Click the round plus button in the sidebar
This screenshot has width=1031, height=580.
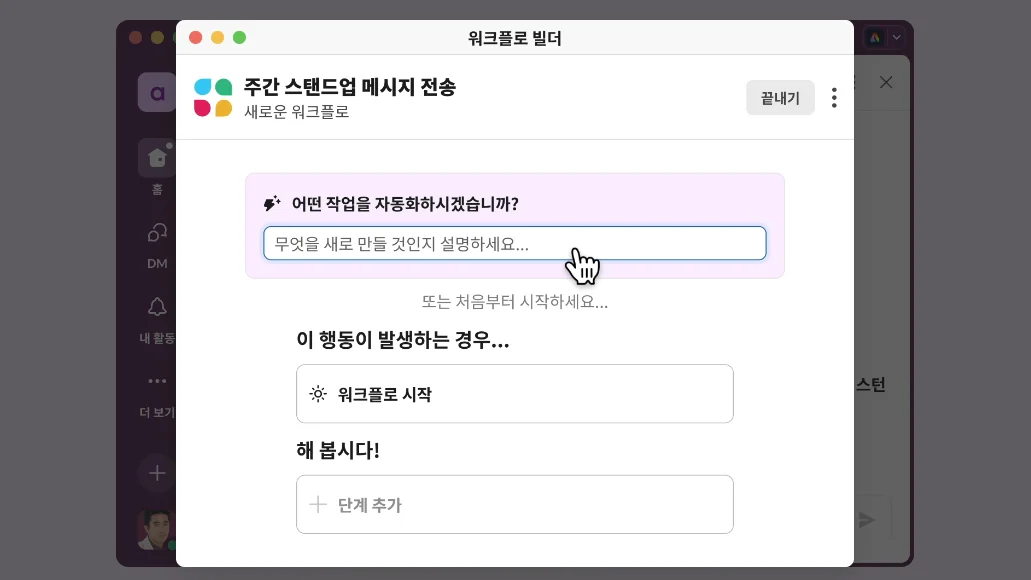point(157,472)
